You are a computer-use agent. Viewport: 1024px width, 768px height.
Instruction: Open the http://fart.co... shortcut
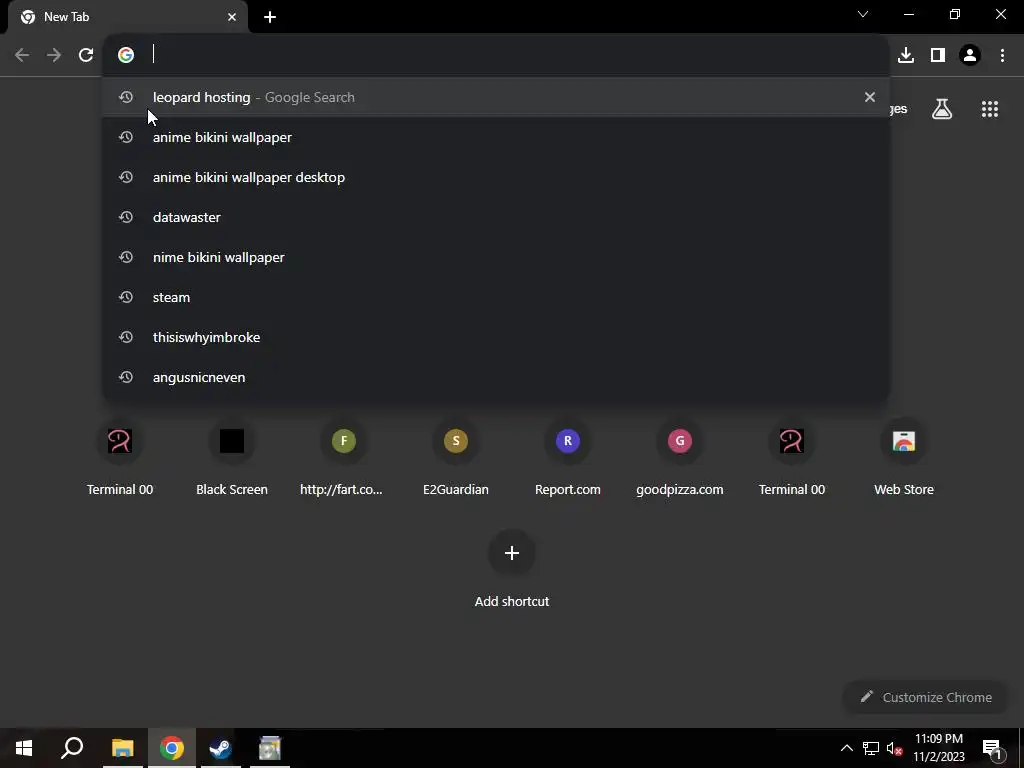(x=344, y=458)
